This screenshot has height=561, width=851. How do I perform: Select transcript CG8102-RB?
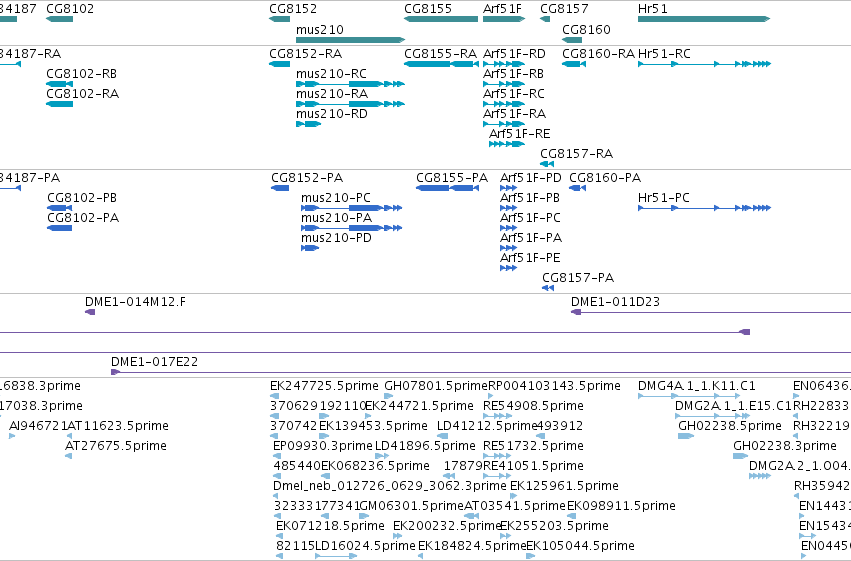(60, 84)
